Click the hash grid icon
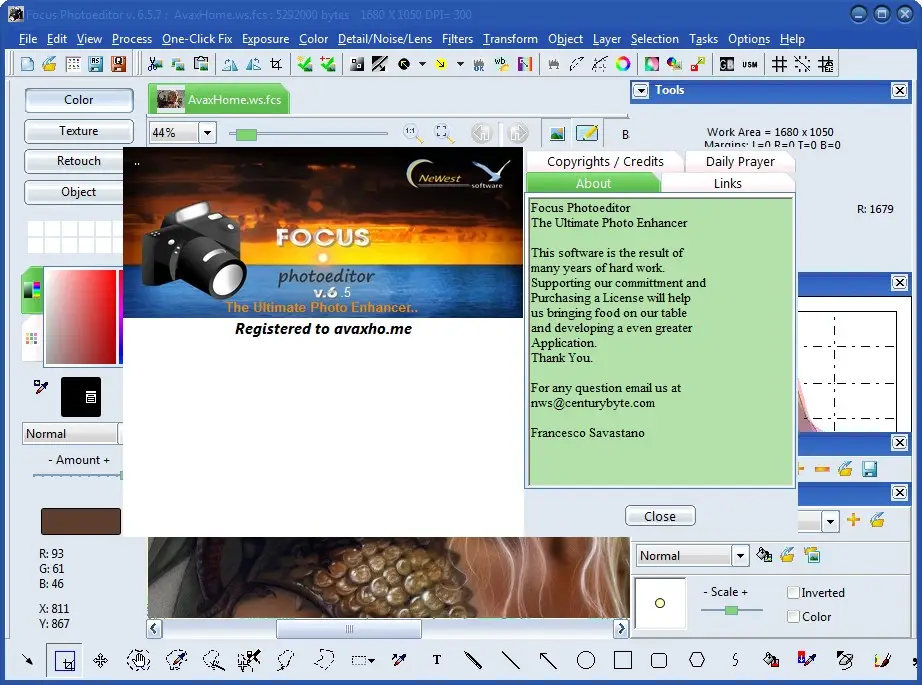Screen dimensions: 922x685 tap(779, 64)
